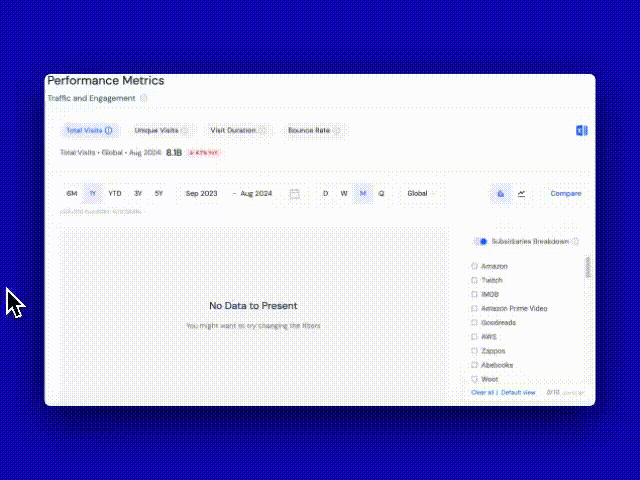Check the Zappos checkbox
Viewport: 640px width, 480px height.
(x=474, y=351)
